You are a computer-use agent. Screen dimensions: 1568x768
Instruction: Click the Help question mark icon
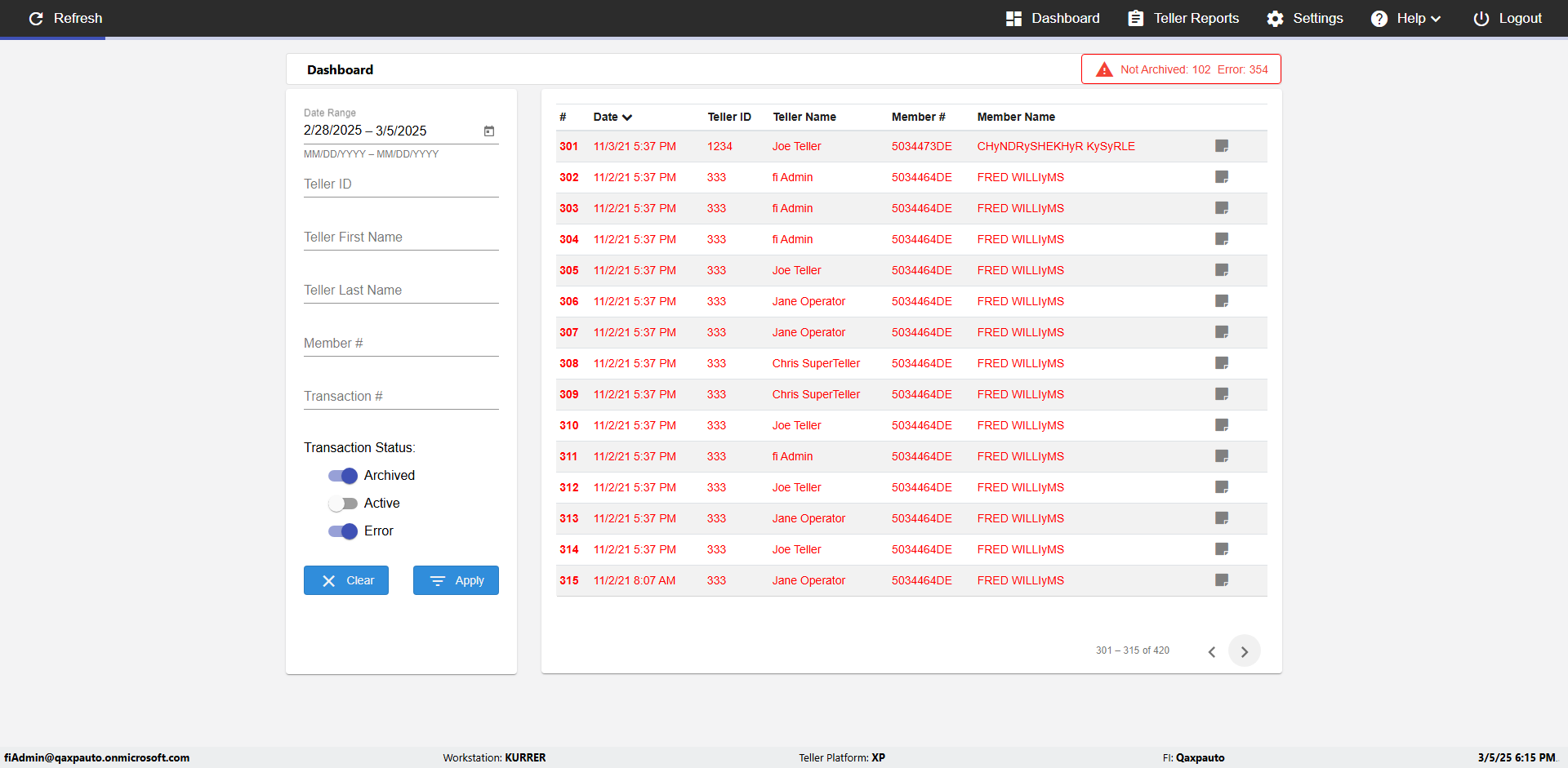tap(1379, 18)
